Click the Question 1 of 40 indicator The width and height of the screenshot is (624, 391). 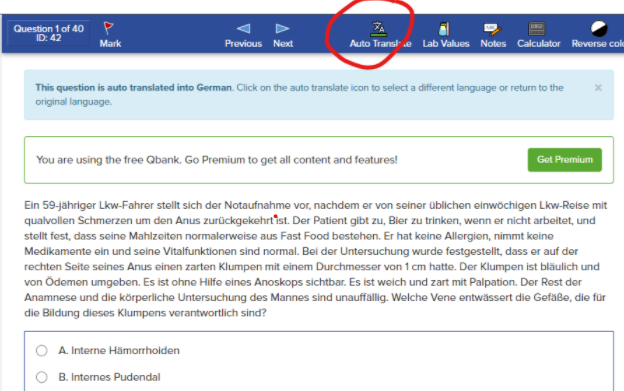pyautogui.click(x=49, y=33)
